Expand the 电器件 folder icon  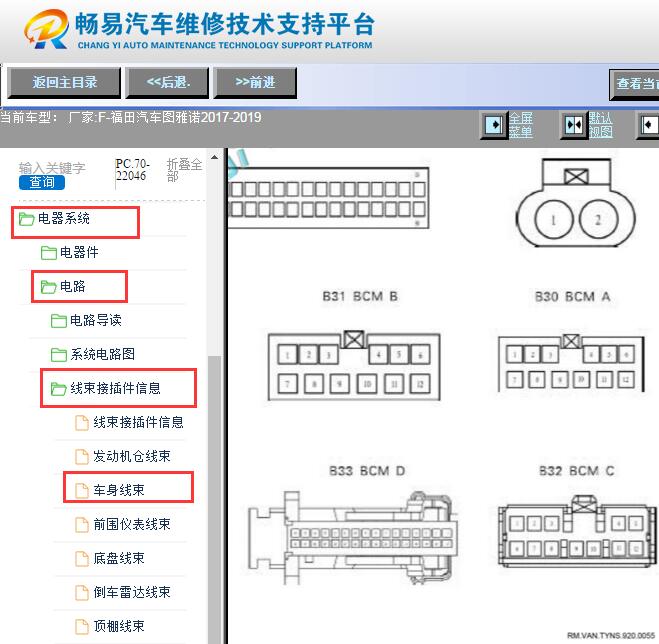(x=49, y=253)
